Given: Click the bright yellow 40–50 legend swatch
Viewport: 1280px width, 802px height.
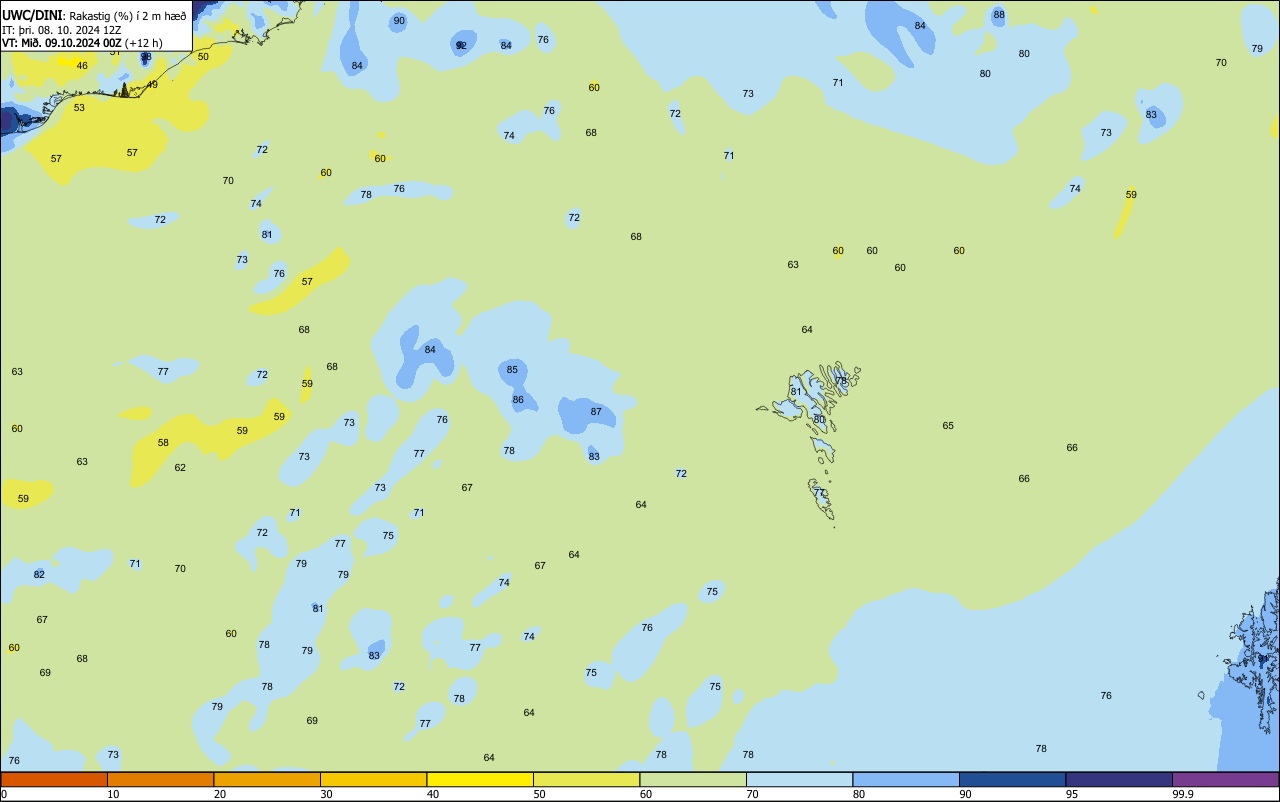Looking at the screenshot, I should coord(480,779).
